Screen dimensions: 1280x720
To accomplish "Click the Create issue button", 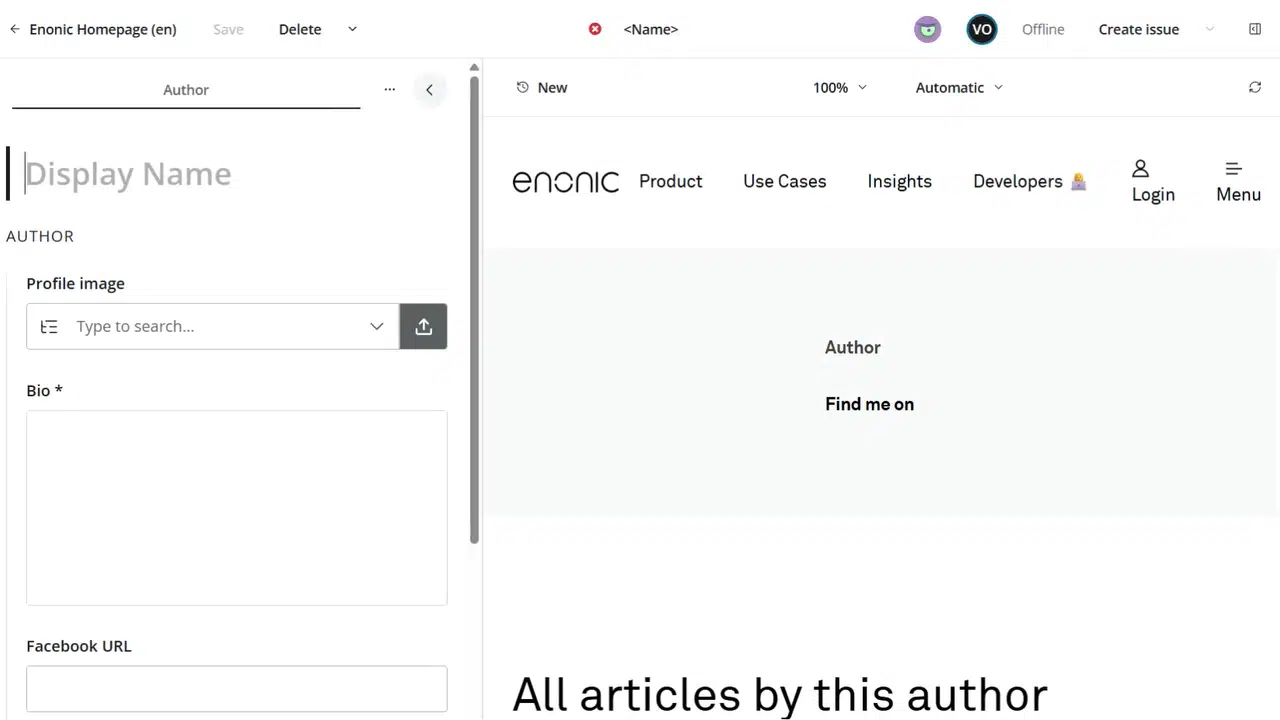I will coord(1139,29).
